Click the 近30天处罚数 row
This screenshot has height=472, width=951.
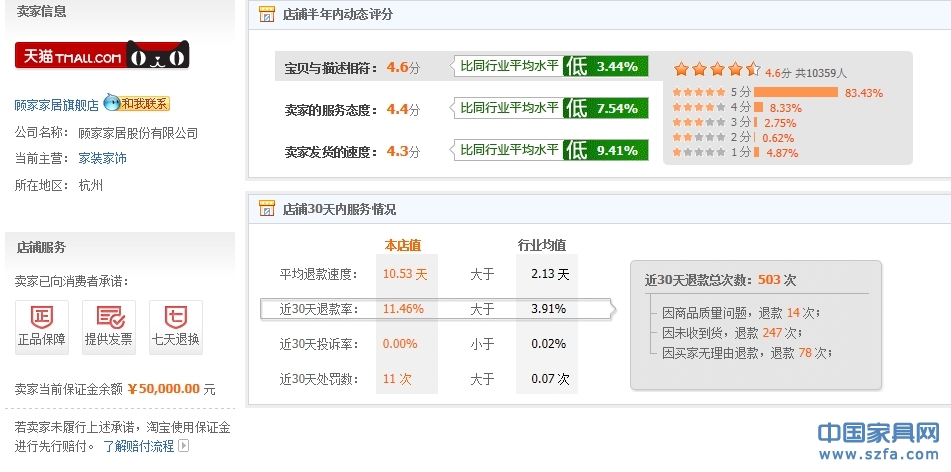point(425,379)
